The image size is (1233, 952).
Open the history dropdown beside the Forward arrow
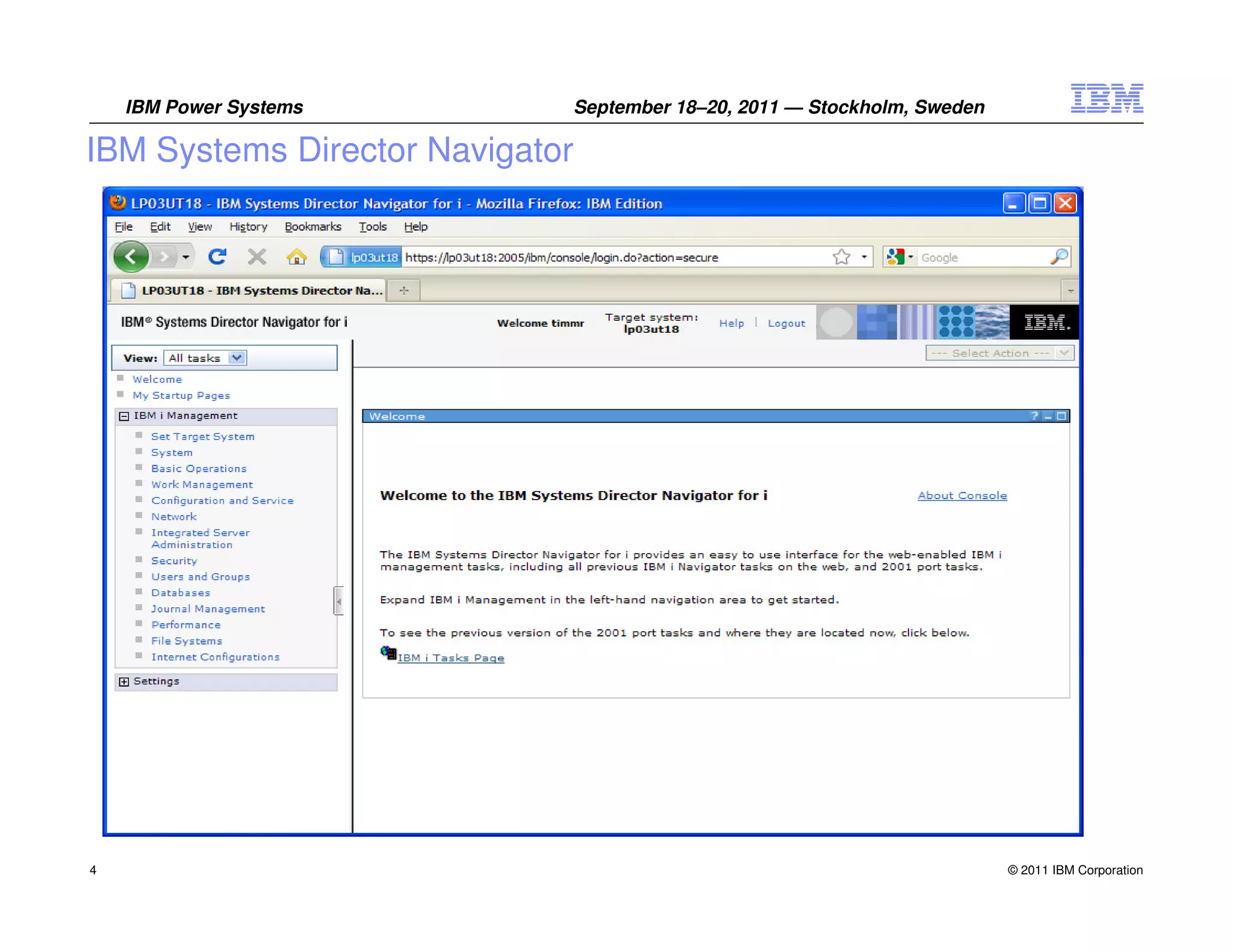(185, 258)
